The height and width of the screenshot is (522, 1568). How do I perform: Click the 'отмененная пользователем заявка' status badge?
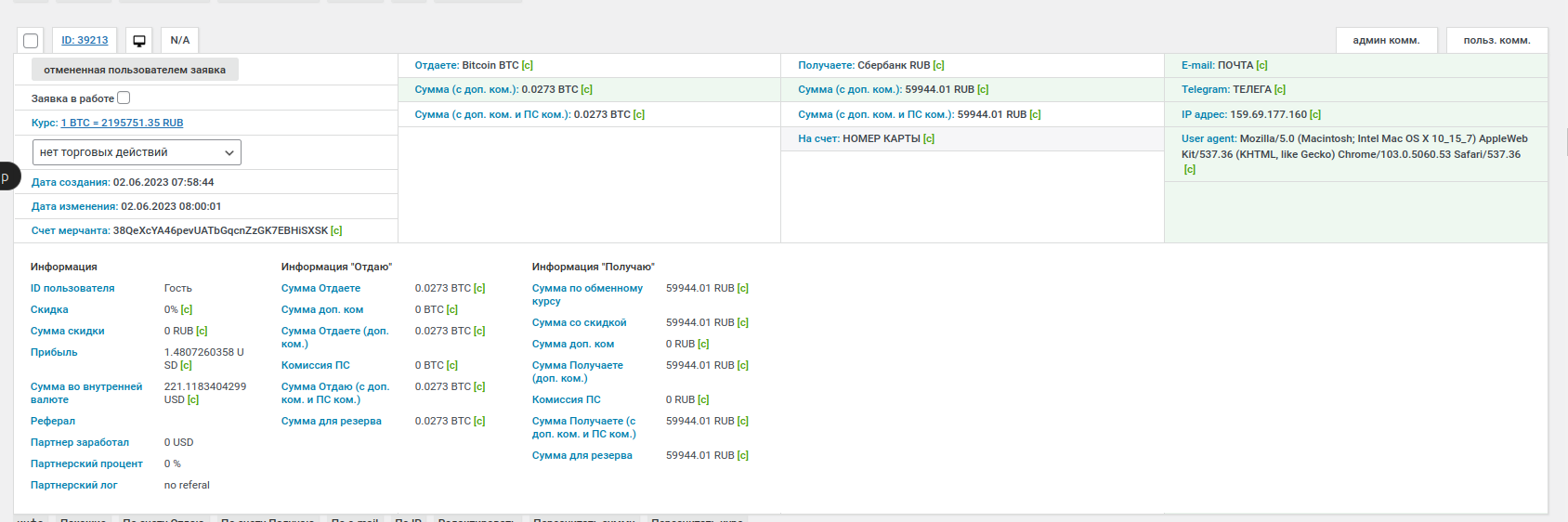(x=135, y=70)
